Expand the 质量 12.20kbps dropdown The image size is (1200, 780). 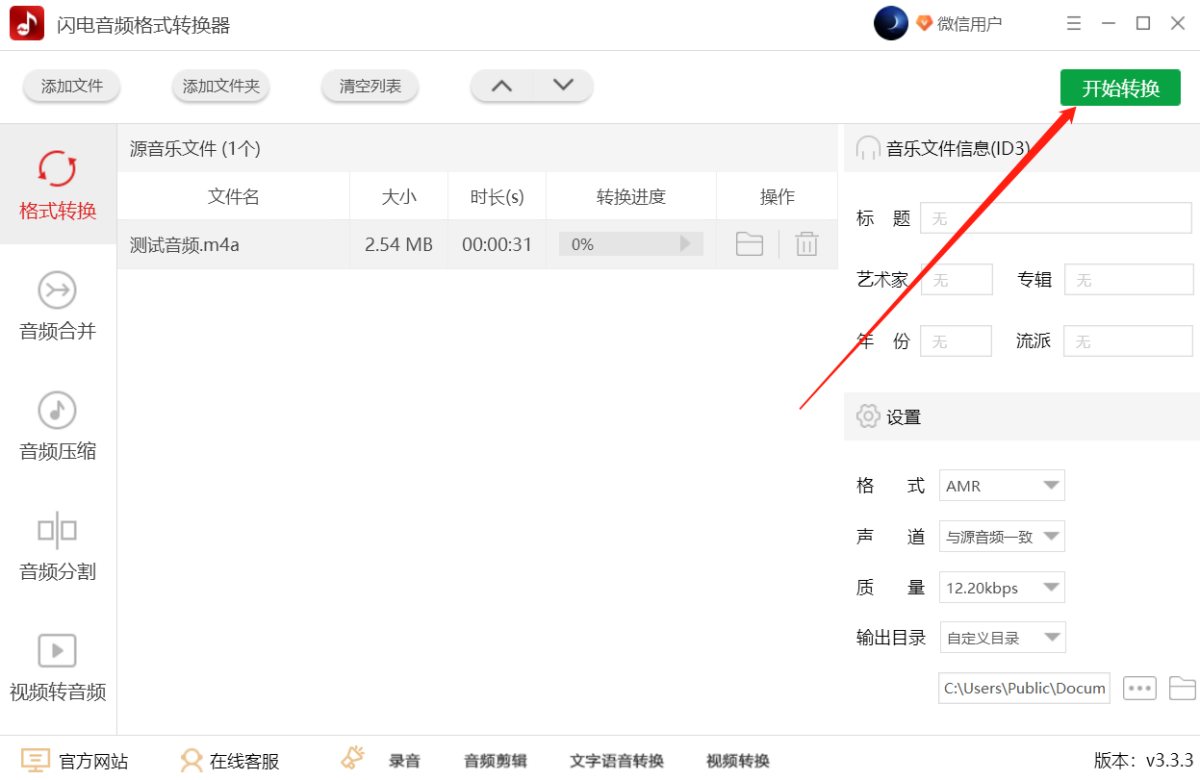(x=1002, y=588)
